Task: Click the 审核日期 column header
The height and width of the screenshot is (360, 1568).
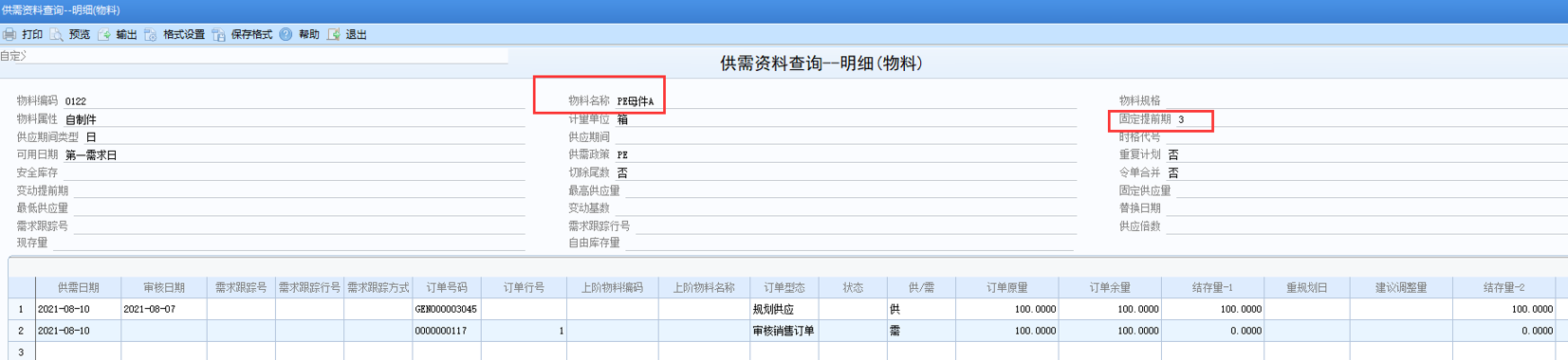Action: 164,287
